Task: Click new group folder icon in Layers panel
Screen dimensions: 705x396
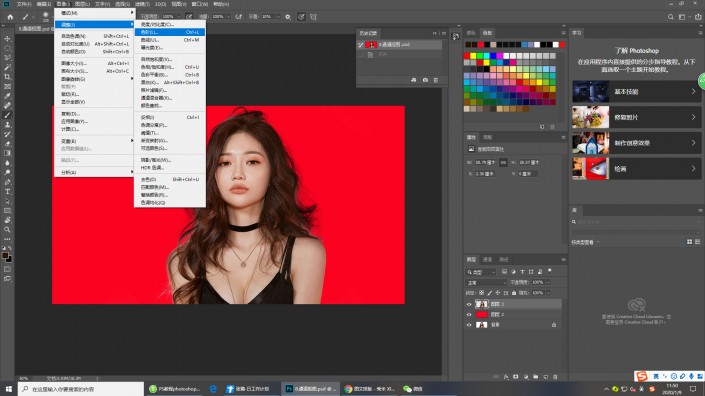Action: [535, 377]
